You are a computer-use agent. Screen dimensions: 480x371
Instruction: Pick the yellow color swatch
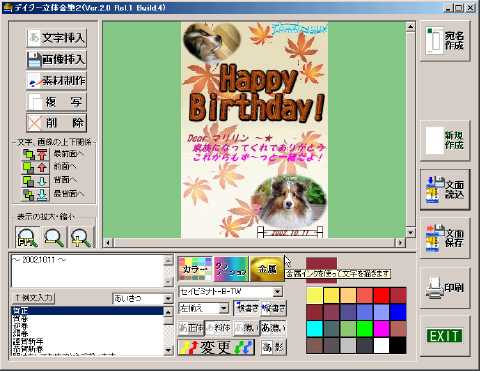315,295
